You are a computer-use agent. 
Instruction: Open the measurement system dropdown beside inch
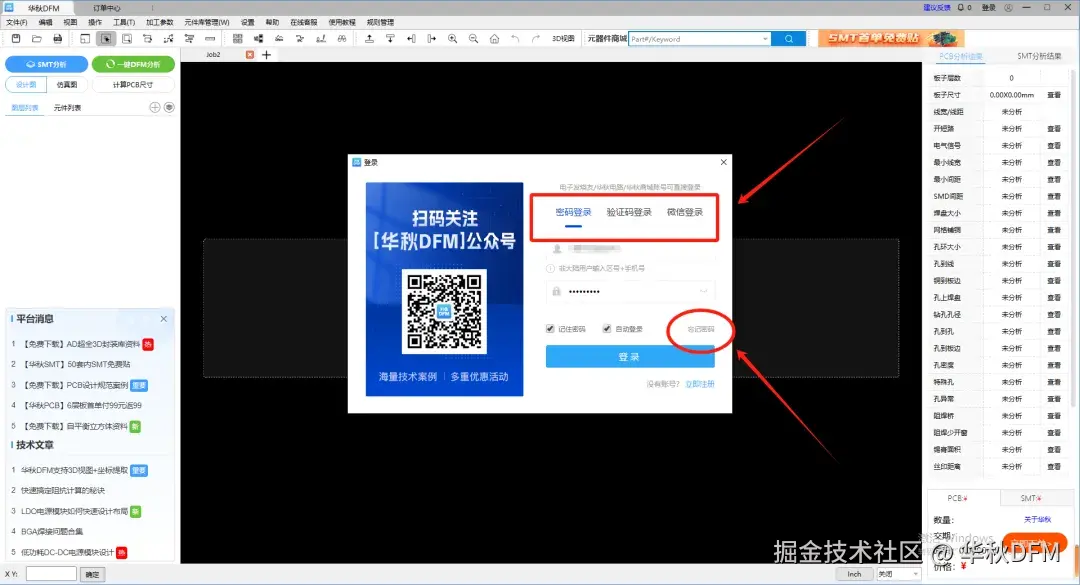tap(898, 574)
